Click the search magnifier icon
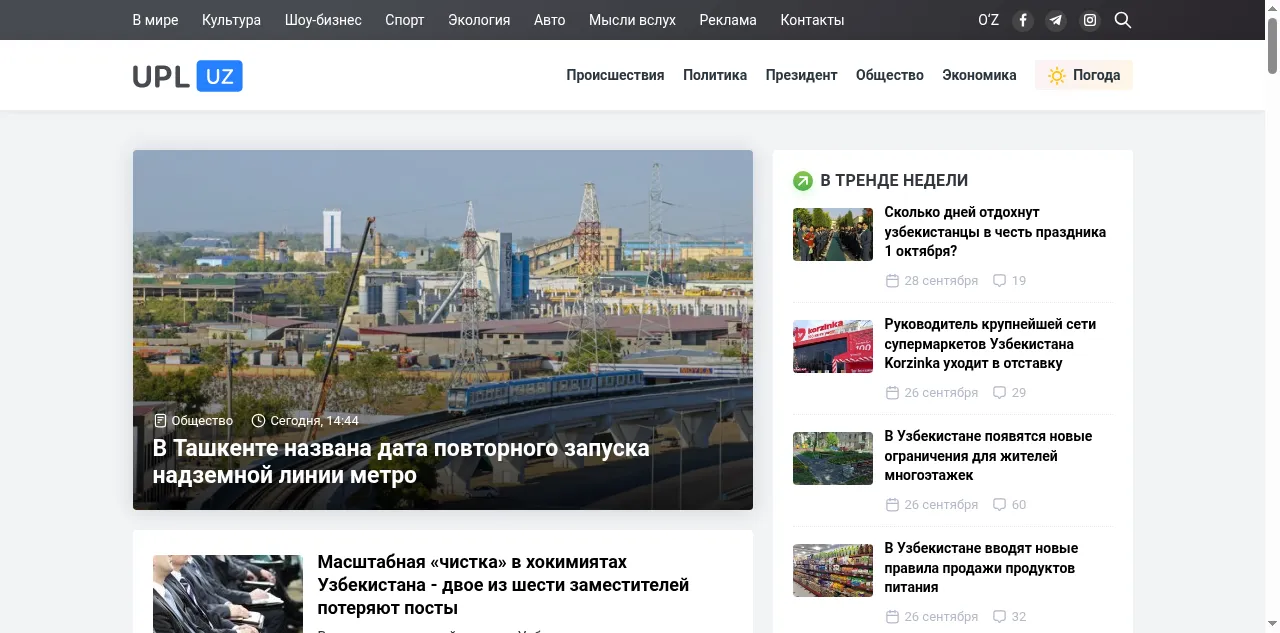 click(x=1123, y=20)
